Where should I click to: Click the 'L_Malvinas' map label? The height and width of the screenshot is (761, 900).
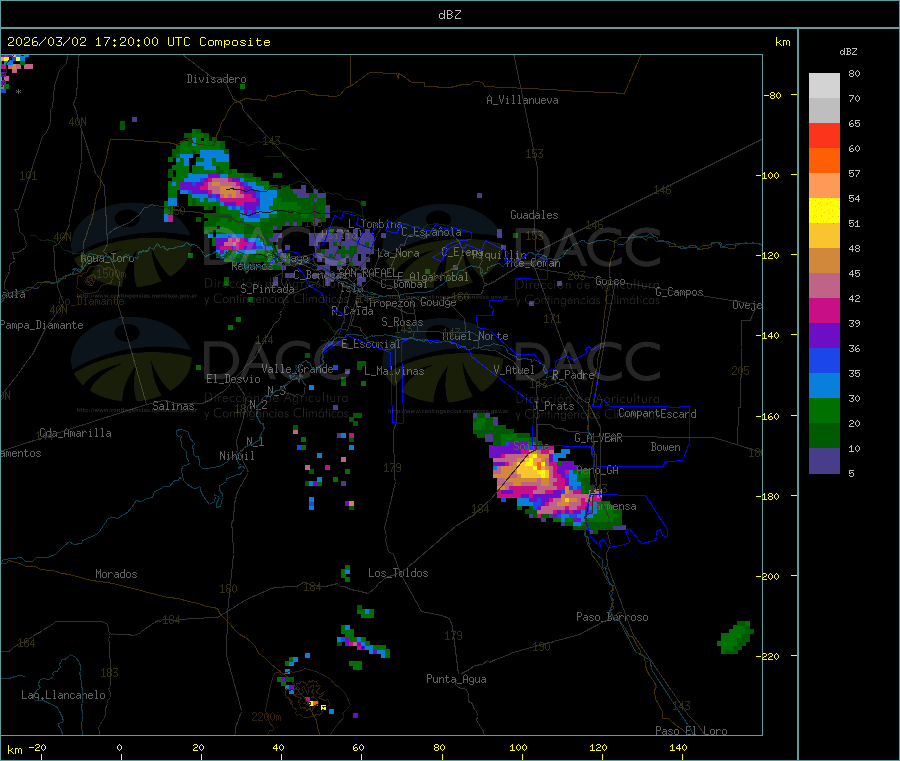394,371
